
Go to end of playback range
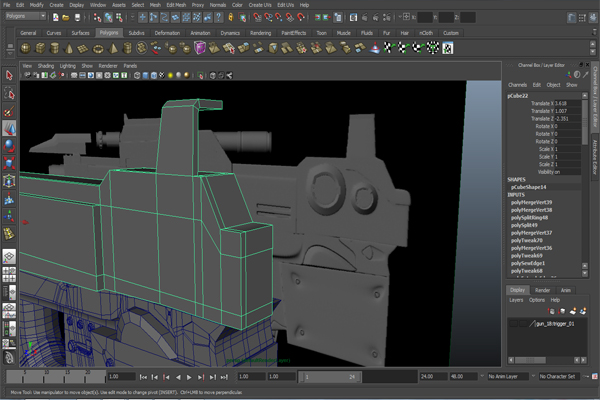pos(225,377)
